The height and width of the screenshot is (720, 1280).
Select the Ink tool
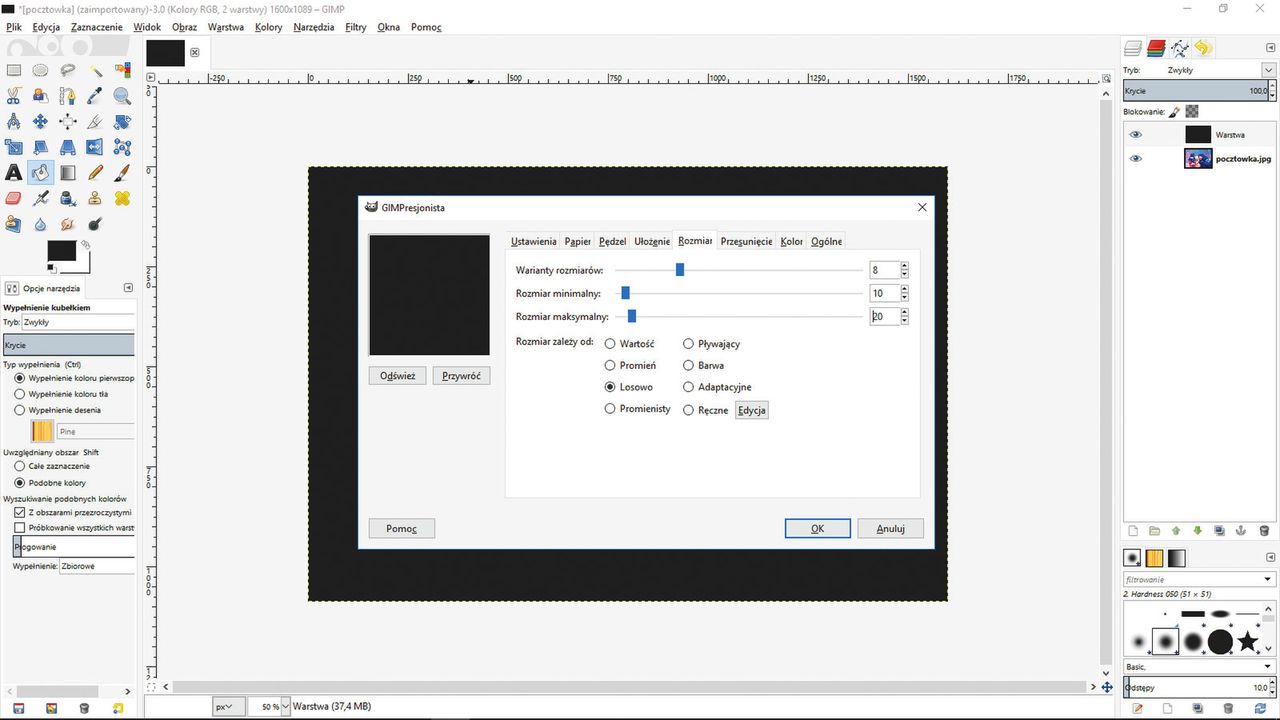point(68,199)
